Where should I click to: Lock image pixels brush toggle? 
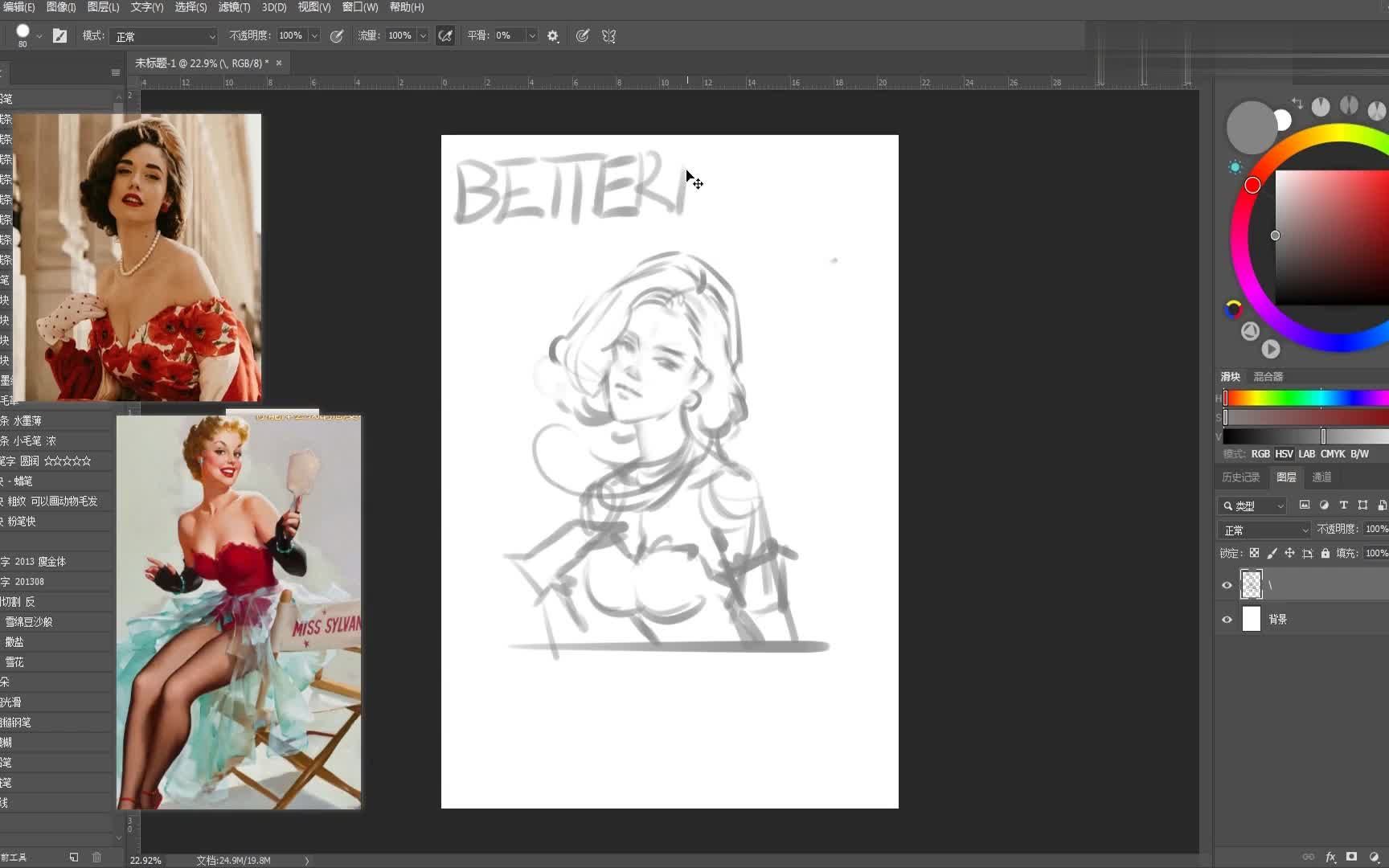pyautogui.click(x=1272, y=553)
